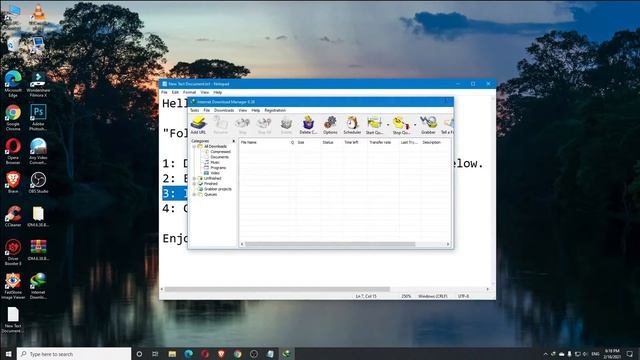Select New Text Document desktop file
The image size is (640, 360).
coord(13,320)
